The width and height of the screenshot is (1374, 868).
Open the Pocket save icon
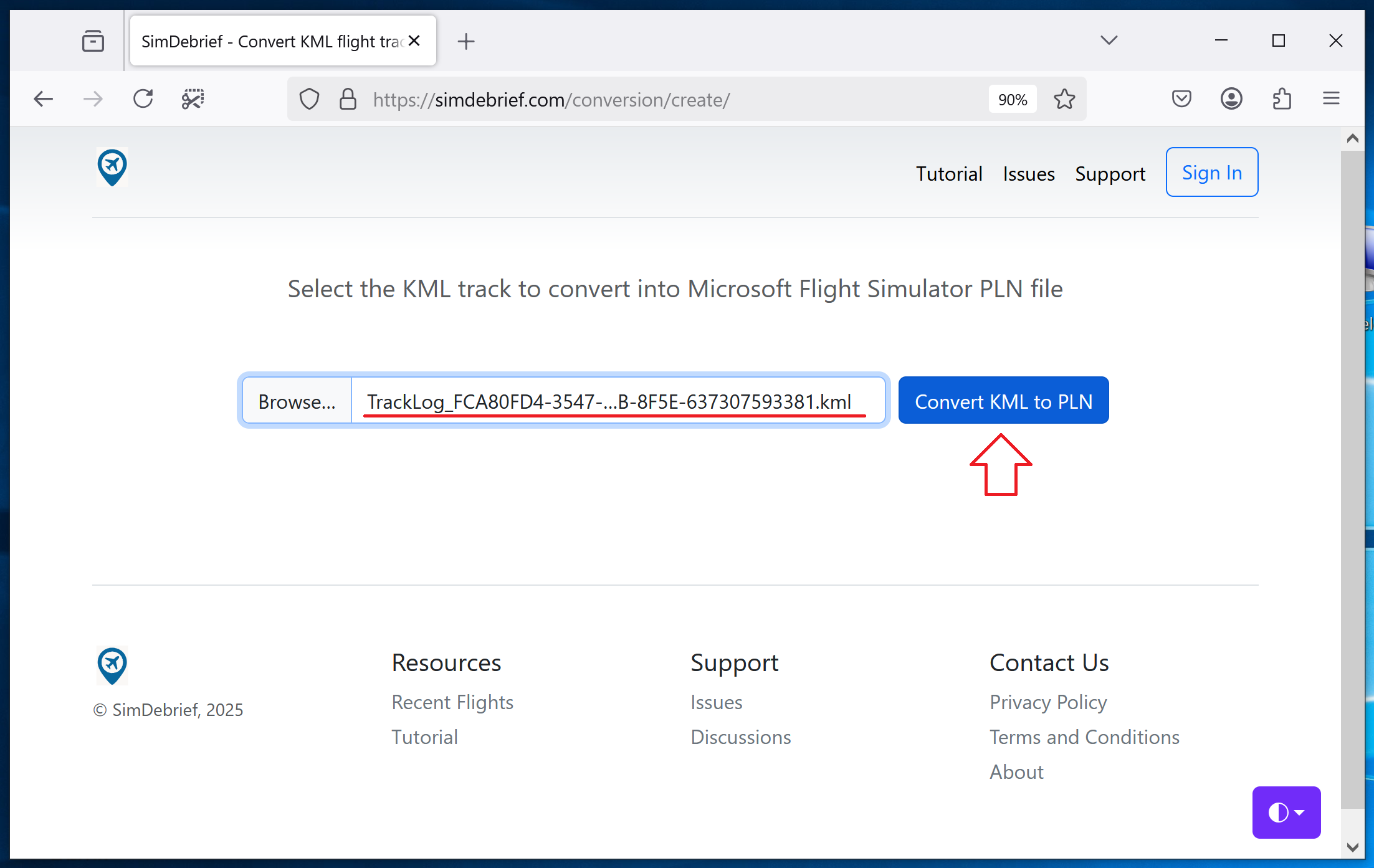click(1181, 99)
